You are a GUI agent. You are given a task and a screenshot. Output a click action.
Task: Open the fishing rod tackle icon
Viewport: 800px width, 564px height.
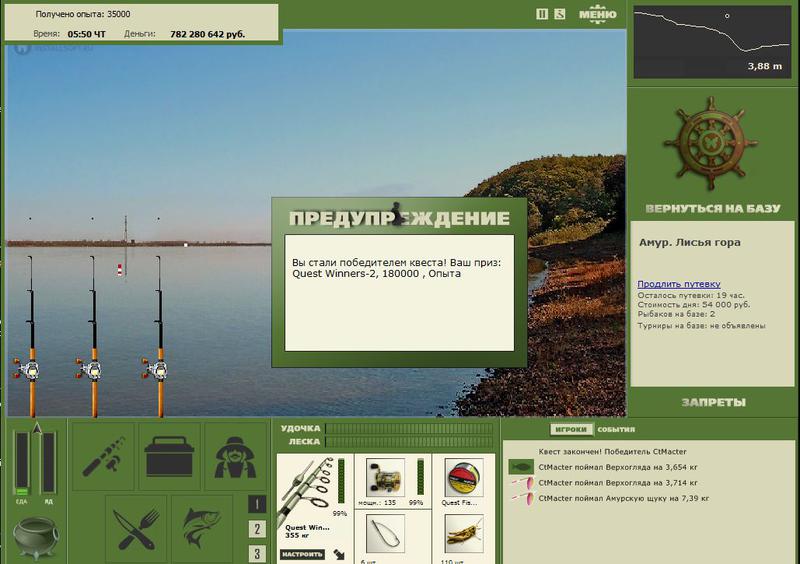pyautogui.click(x=104, y=456)
